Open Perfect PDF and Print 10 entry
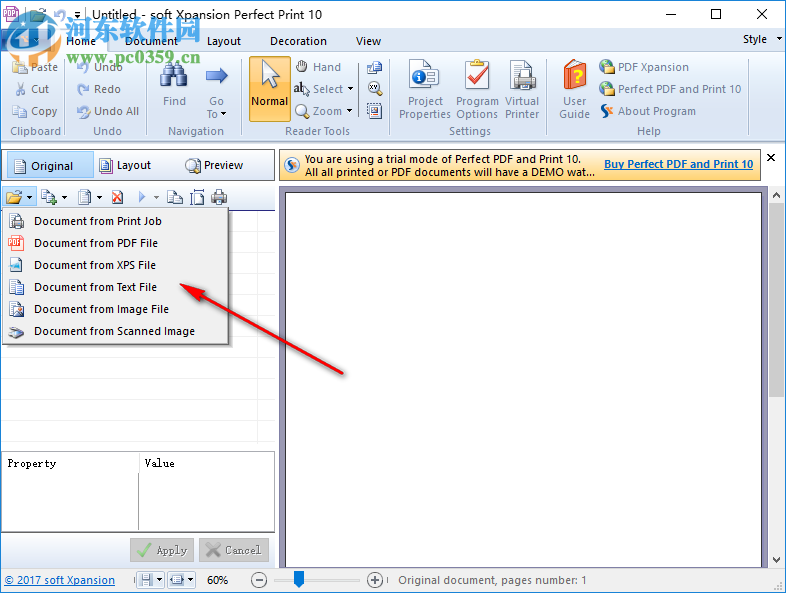This screenshot has width=786, height=593. 670,89
